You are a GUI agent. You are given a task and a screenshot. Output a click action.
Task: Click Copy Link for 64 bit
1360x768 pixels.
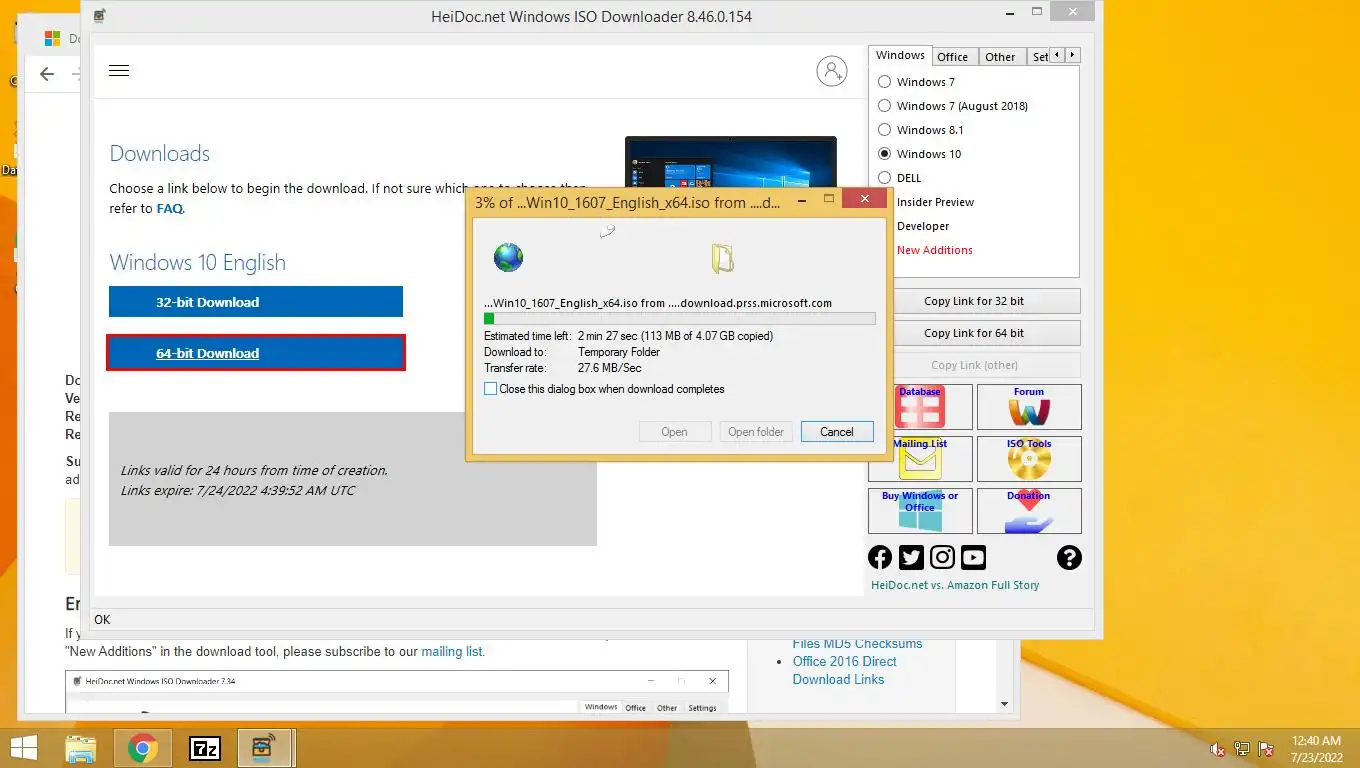click(x=974, y=333)
